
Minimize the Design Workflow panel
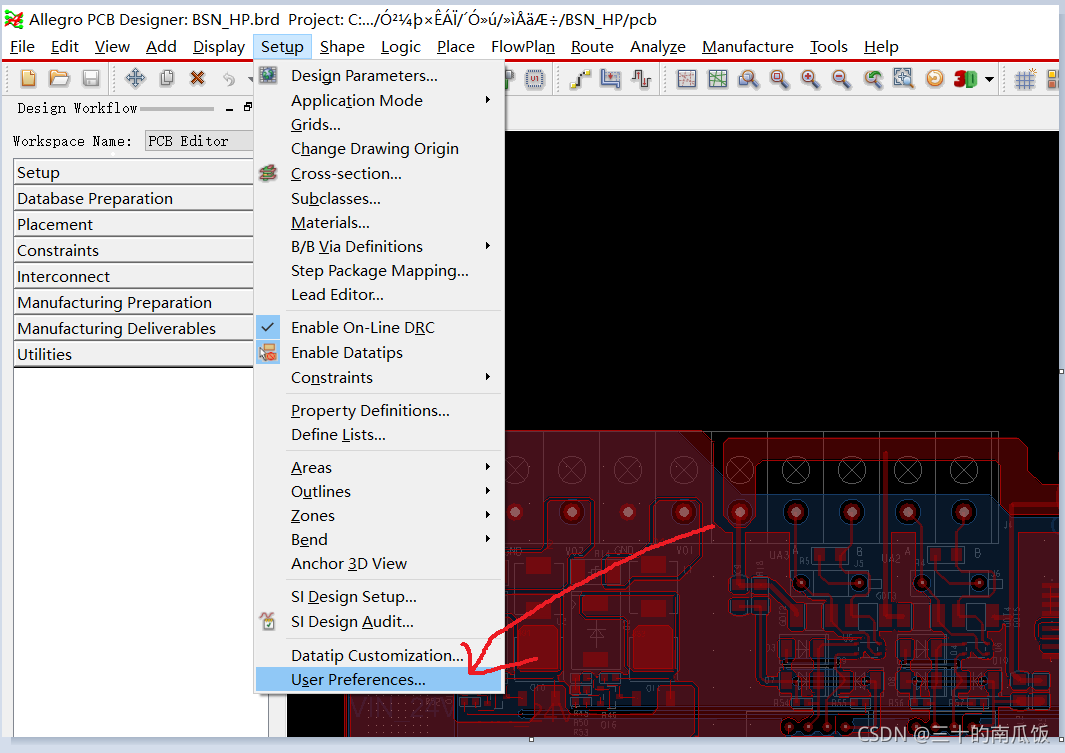click(230, 108)
